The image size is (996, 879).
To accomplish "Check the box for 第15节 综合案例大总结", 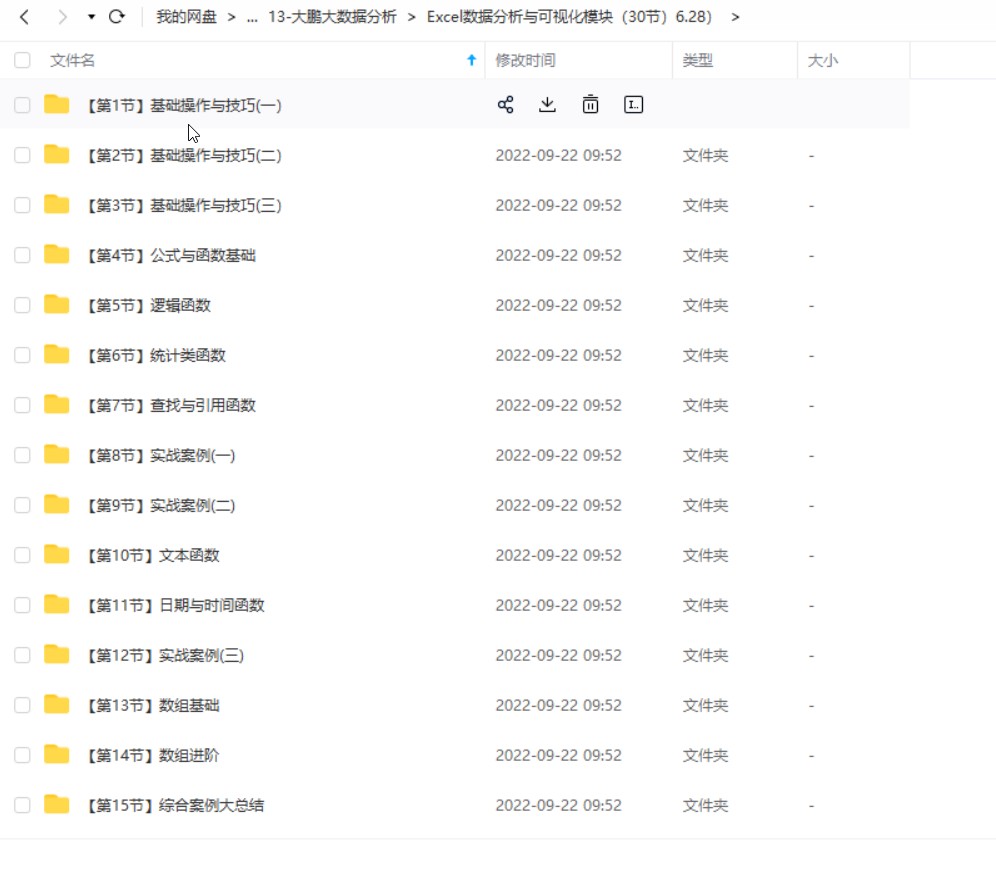I will 22,805.
